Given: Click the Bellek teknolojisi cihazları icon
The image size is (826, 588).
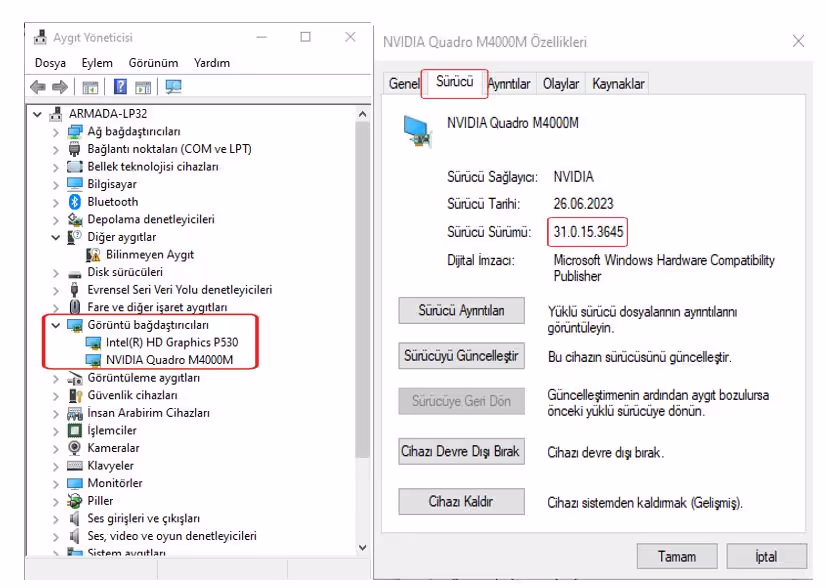Looking at the screenshot, I should (75, 166).
